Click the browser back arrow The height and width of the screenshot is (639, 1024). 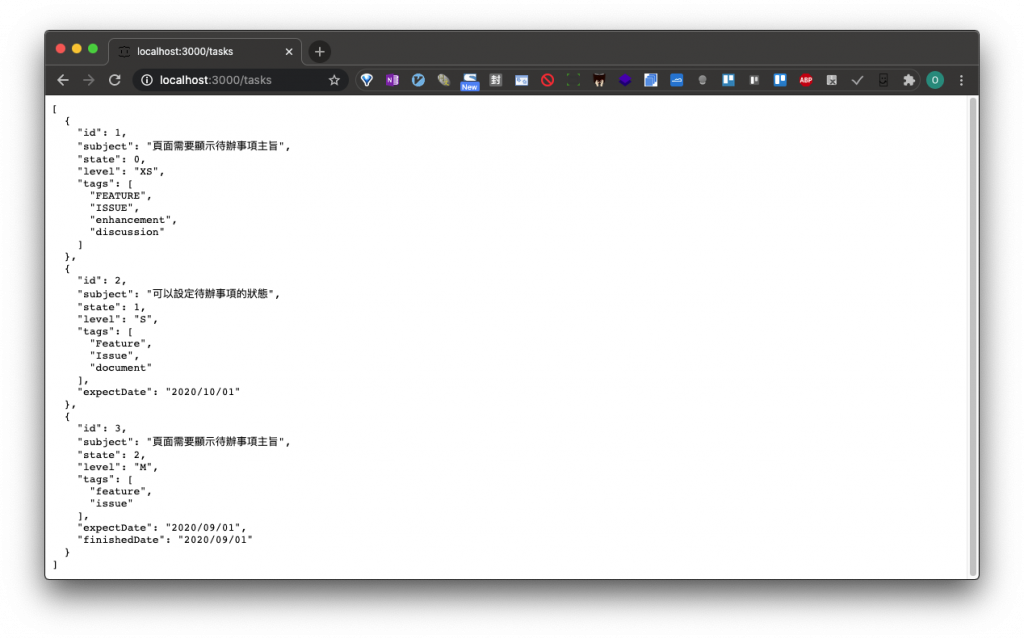pos(63,80)
